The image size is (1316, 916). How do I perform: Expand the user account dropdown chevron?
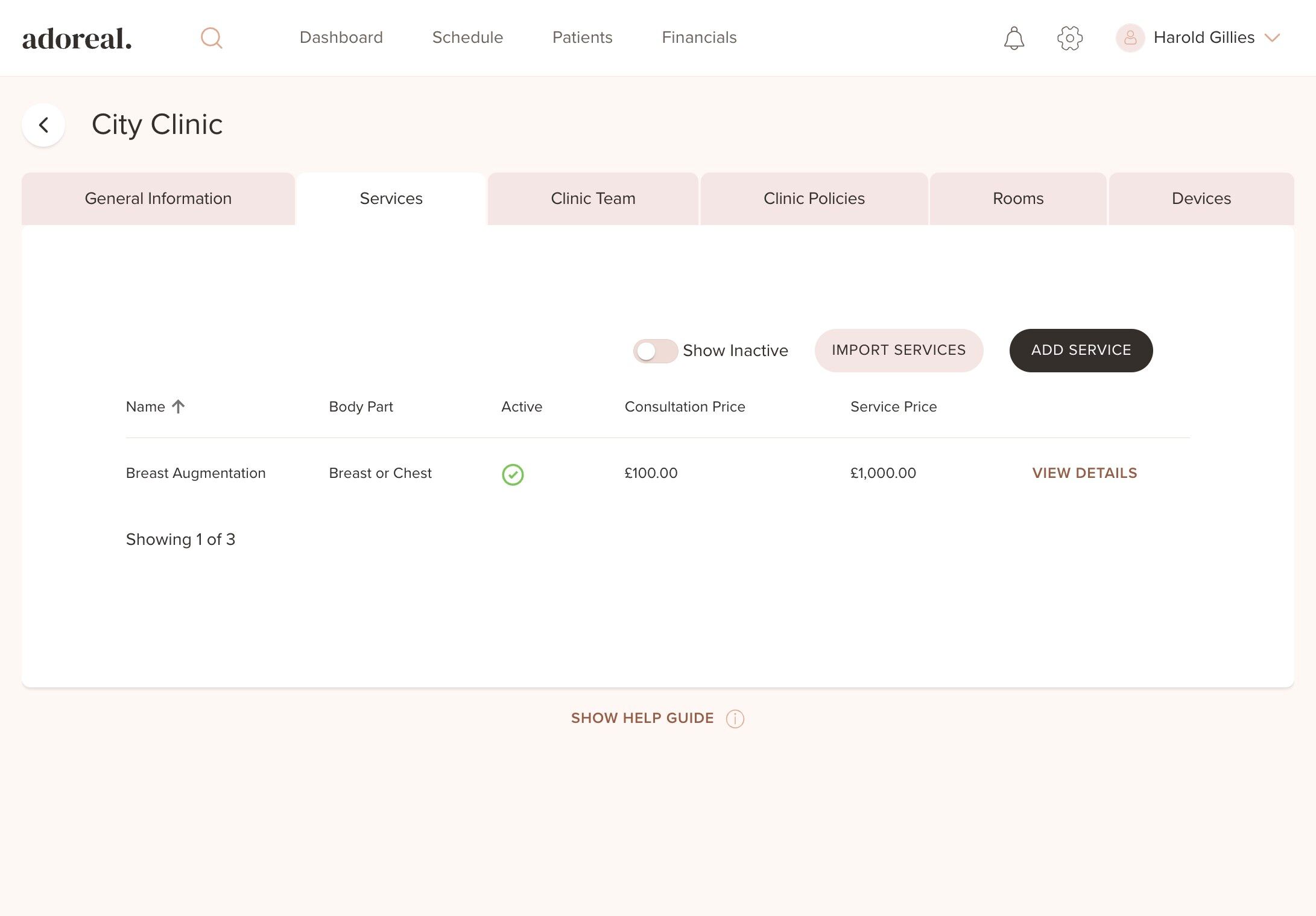coord(1273,38)
